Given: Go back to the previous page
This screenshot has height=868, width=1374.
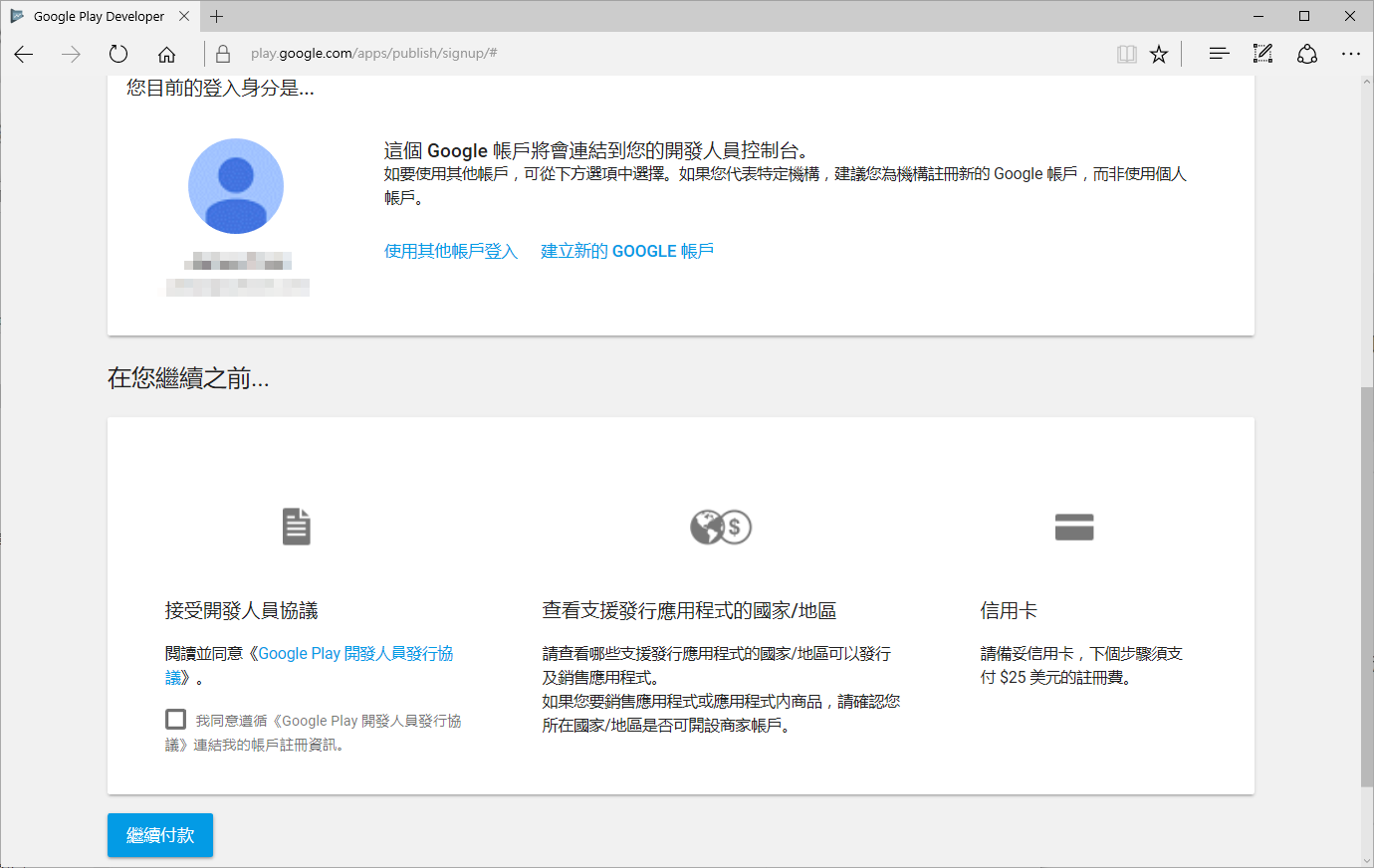Looking at the screenshot, I should (24, 54).
